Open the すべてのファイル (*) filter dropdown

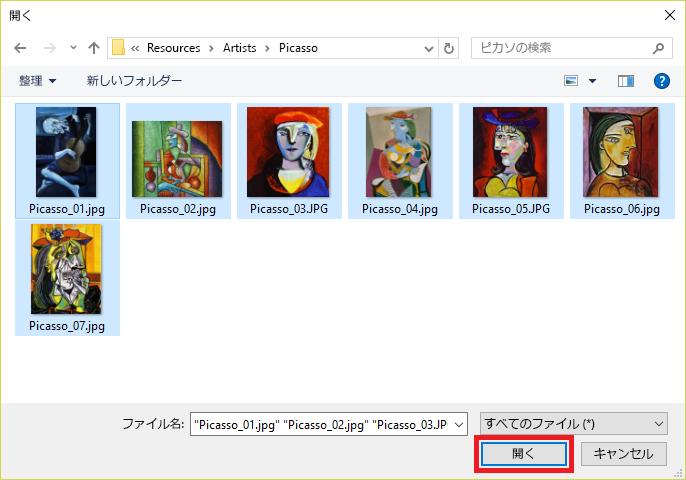(x=574, y=424)
